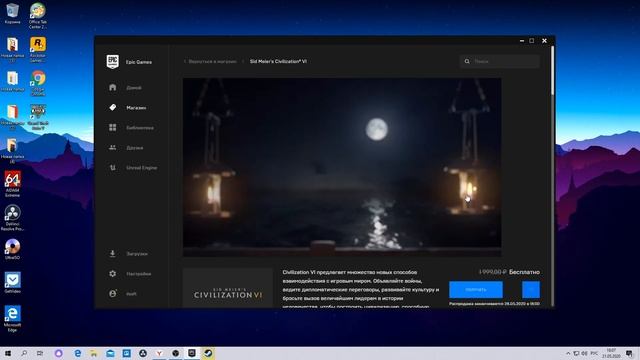Open Steam from taskbar
The height and width of the screenshot is (360, 640).
[x=208, y=353]
